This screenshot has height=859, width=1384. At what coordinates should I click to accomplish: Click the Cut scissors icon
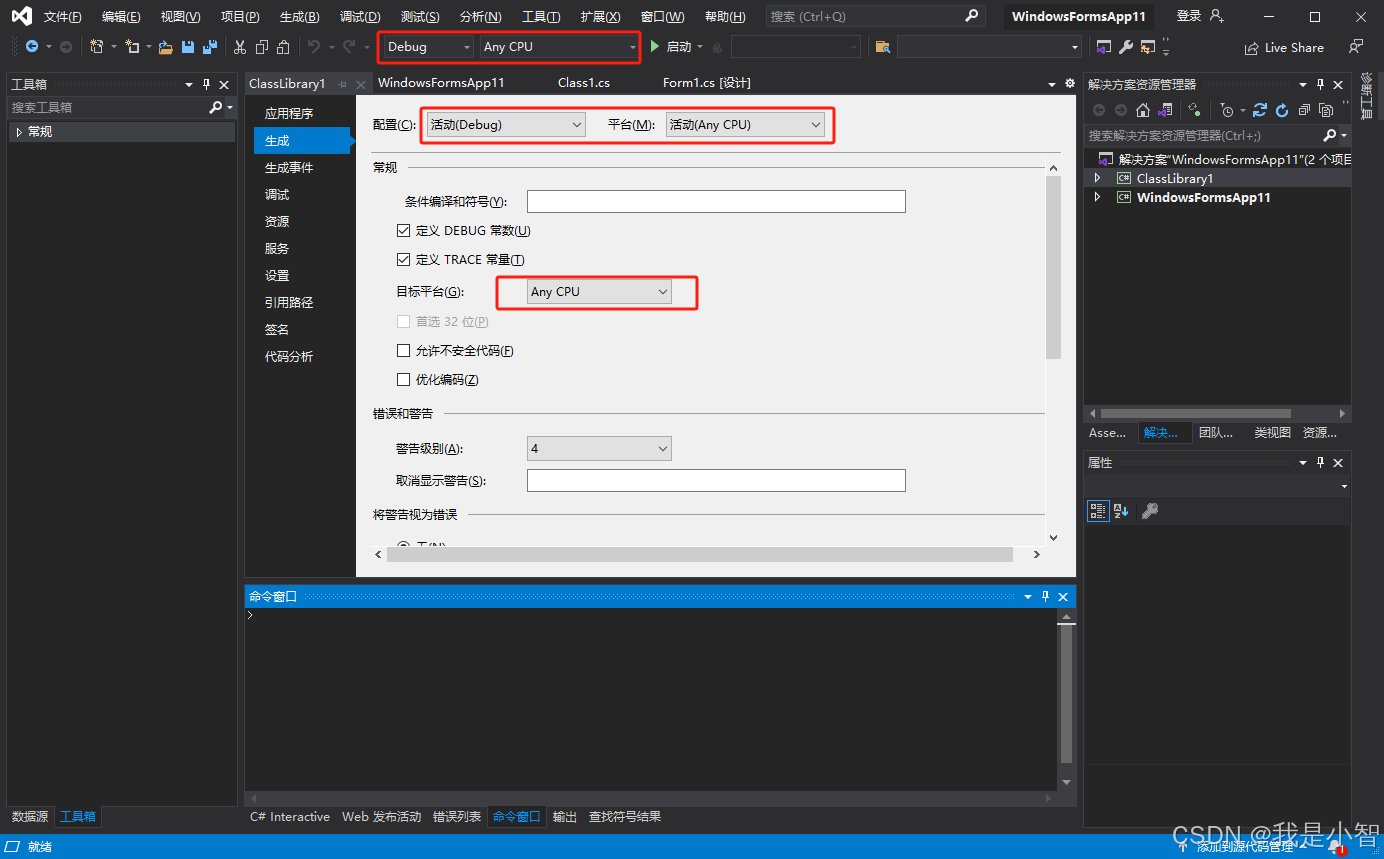click(240, 47)
